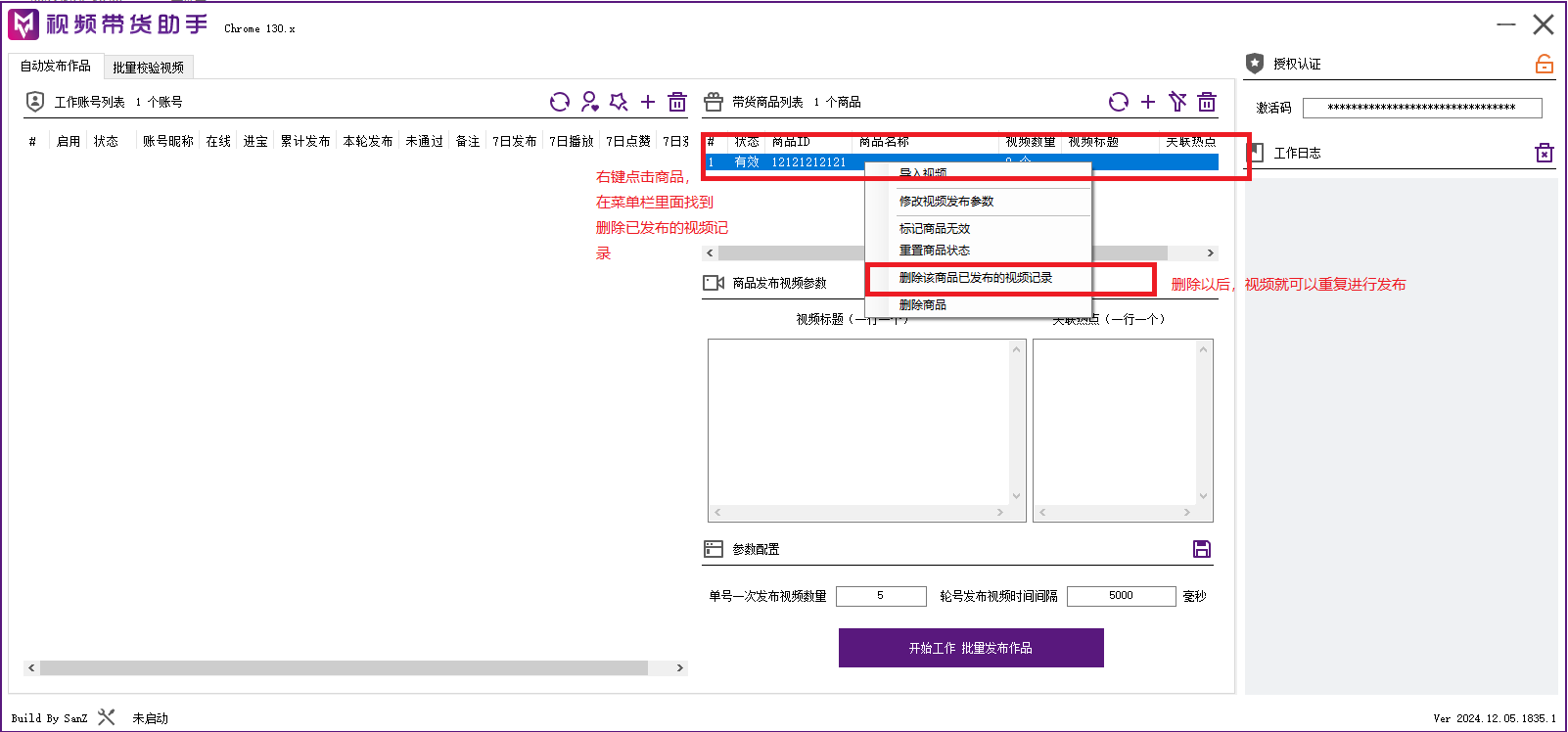The image size is (1568, 732).
Task: Click the user-with-heart icon in account toolbar
Action: pos(589,102)
